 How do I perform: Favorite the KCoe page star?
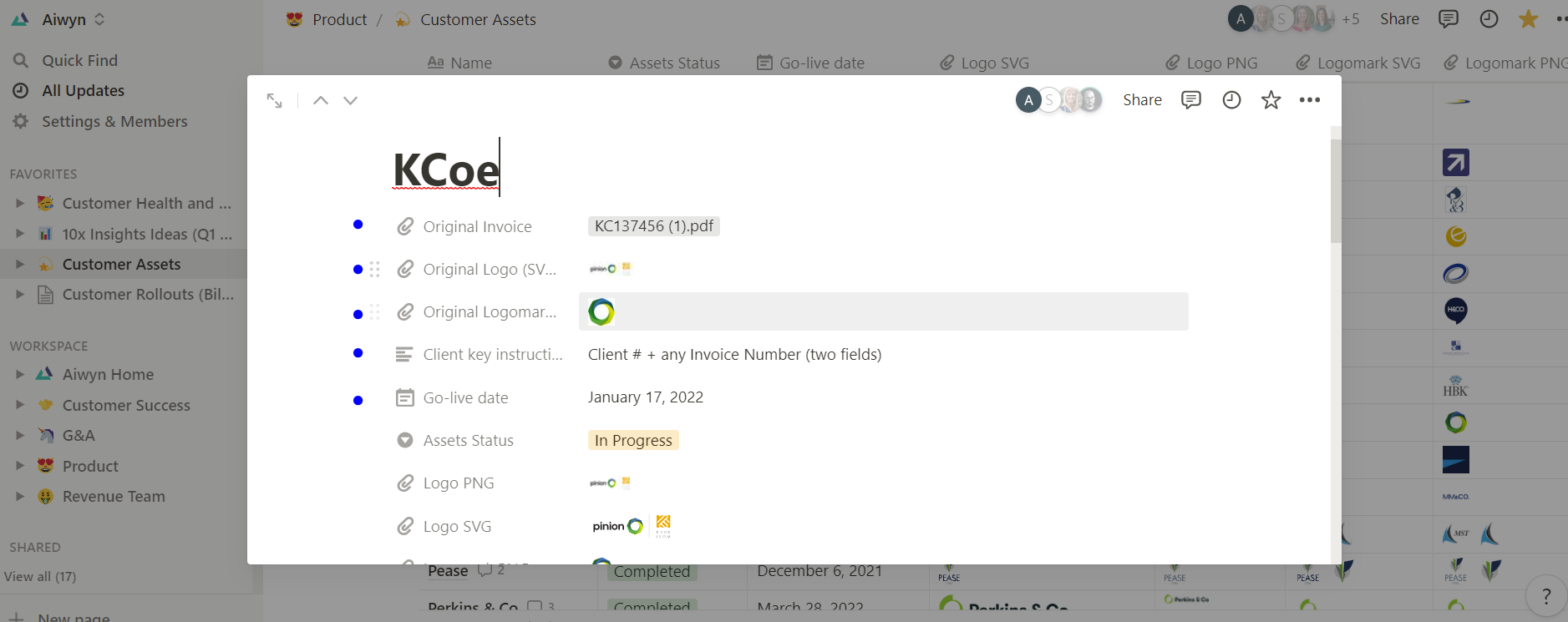click(1271, 100)
